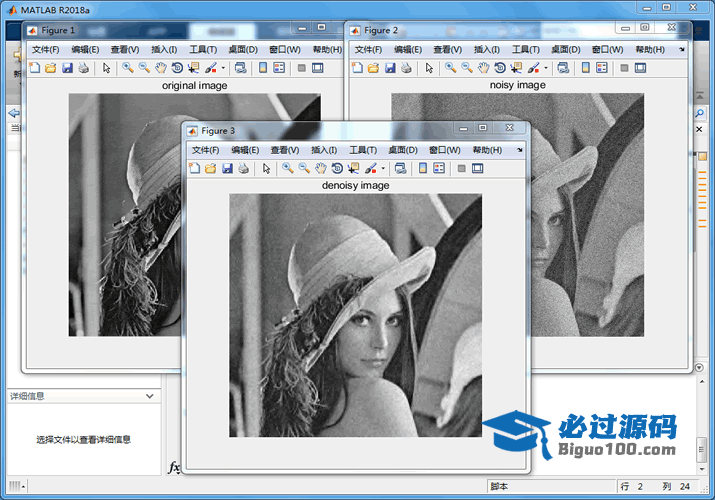Show Plot Tools icon in Figure 1

(x=317, y=68)
